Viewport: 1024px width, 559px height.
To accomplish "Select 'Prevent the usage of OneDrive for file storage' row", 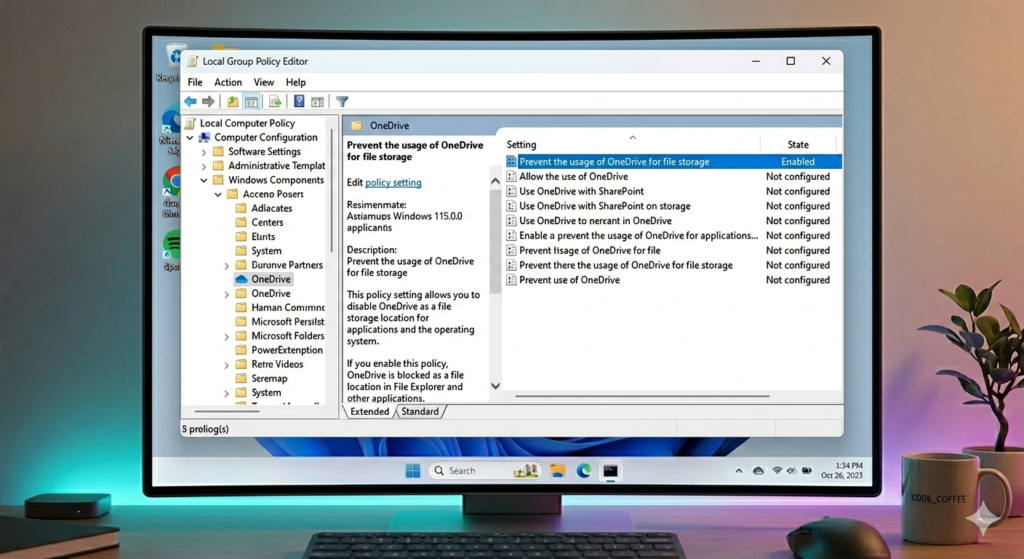I will pyautogui.click(x=673, y=161).
